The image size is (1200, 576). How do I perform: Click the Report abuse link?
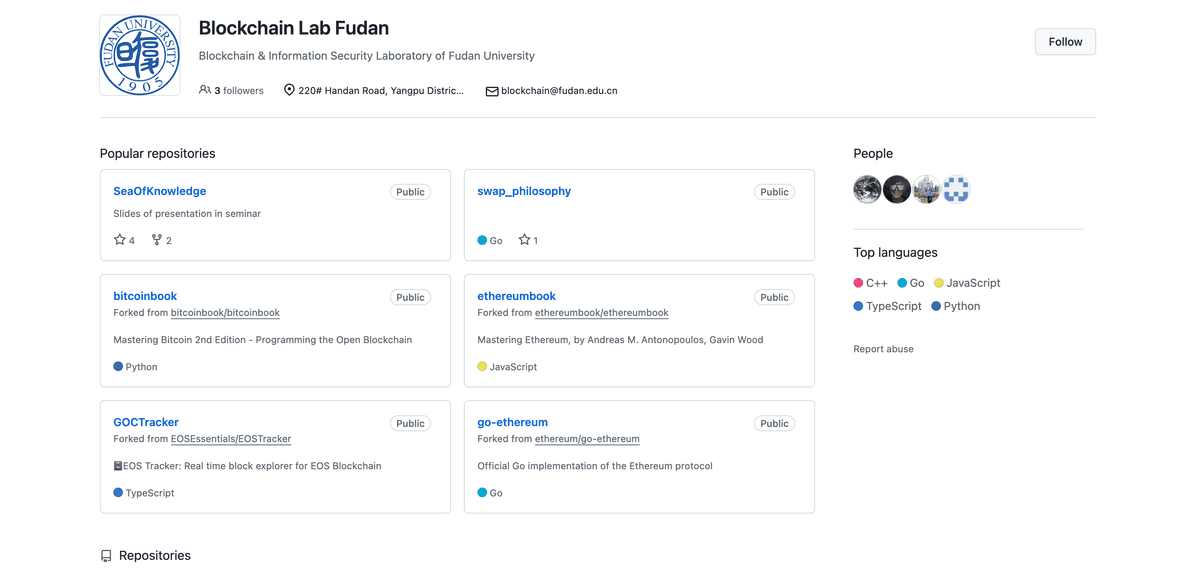click(883, 349)
